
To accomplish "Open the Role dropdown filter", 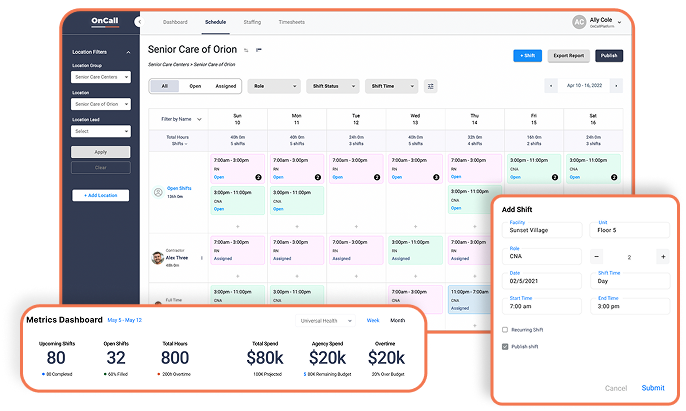I will [273, 86].
